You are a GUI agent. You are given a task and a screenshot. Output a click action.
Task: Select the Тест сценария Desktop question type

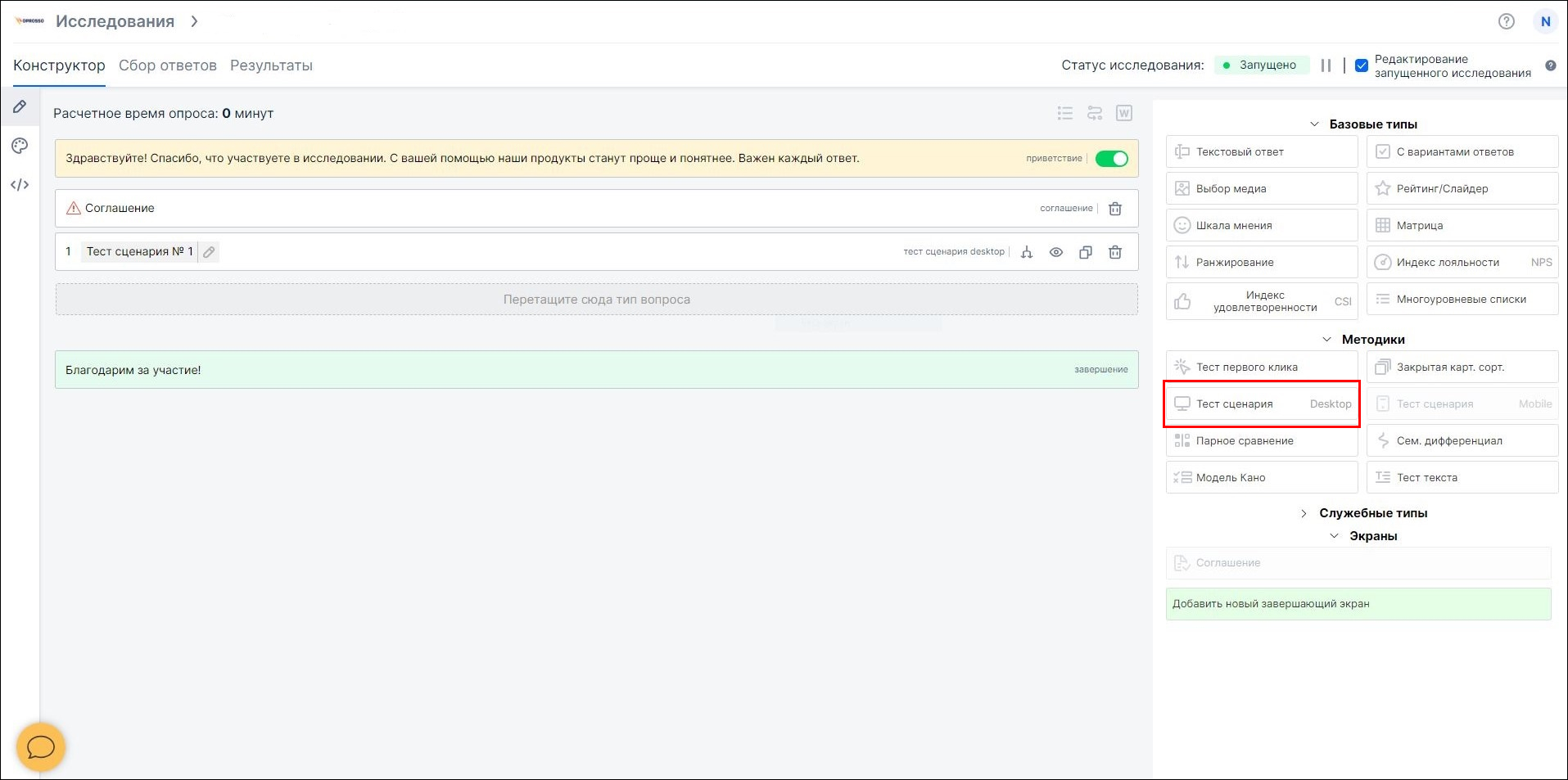coord(1261,404)
